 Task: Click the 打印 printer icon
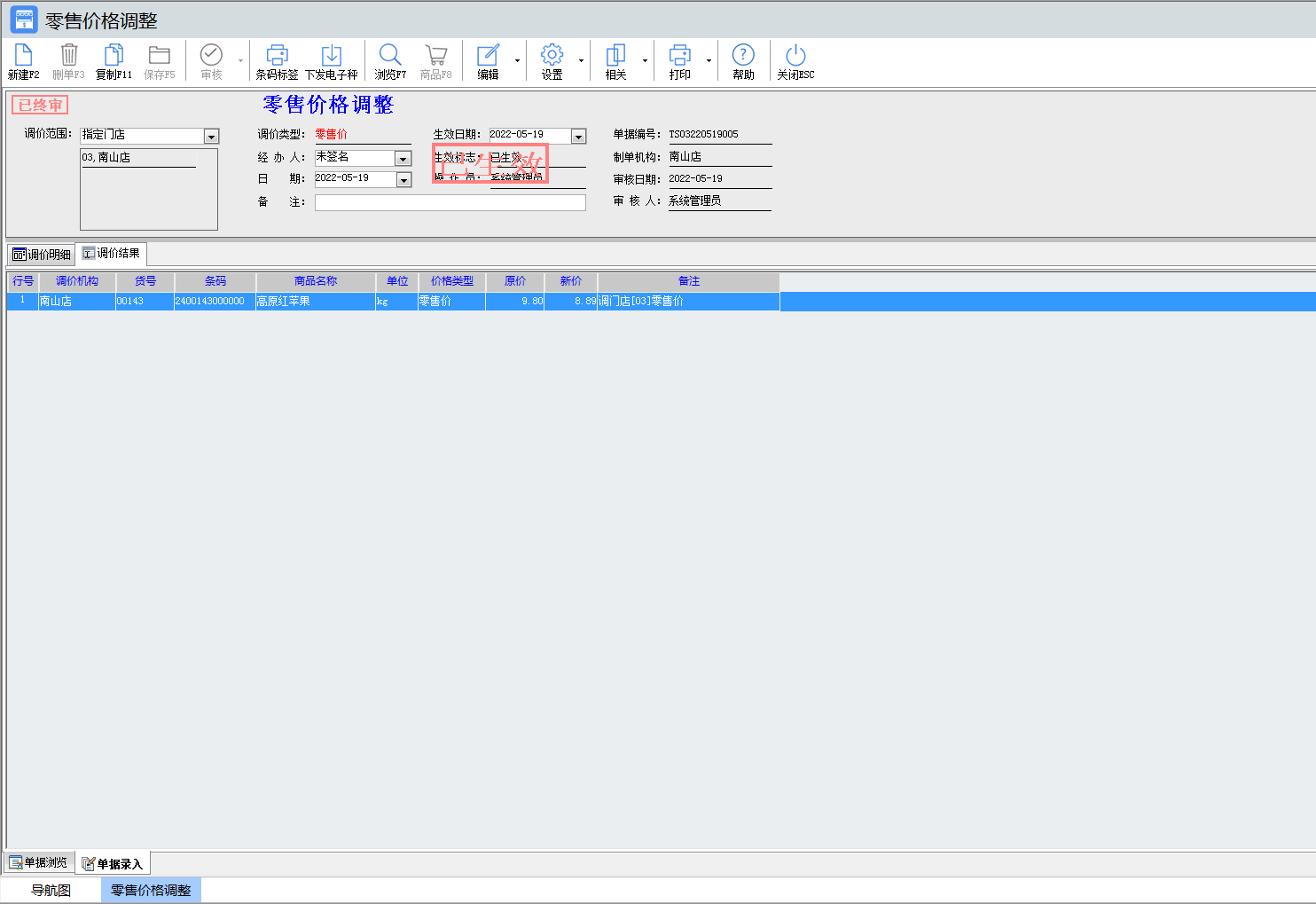(x=679, y=56)
